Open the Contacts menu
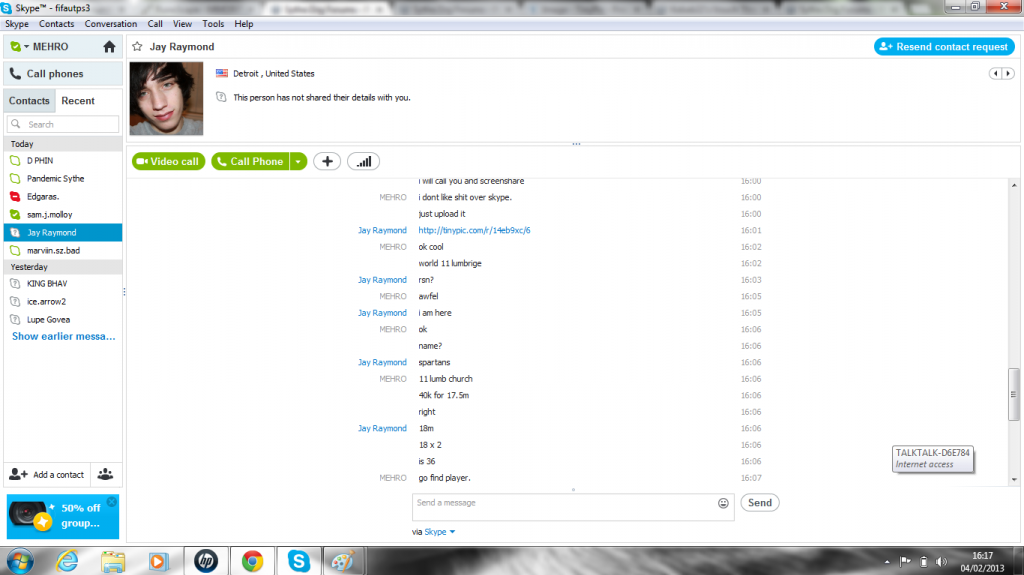 (56, 24)
